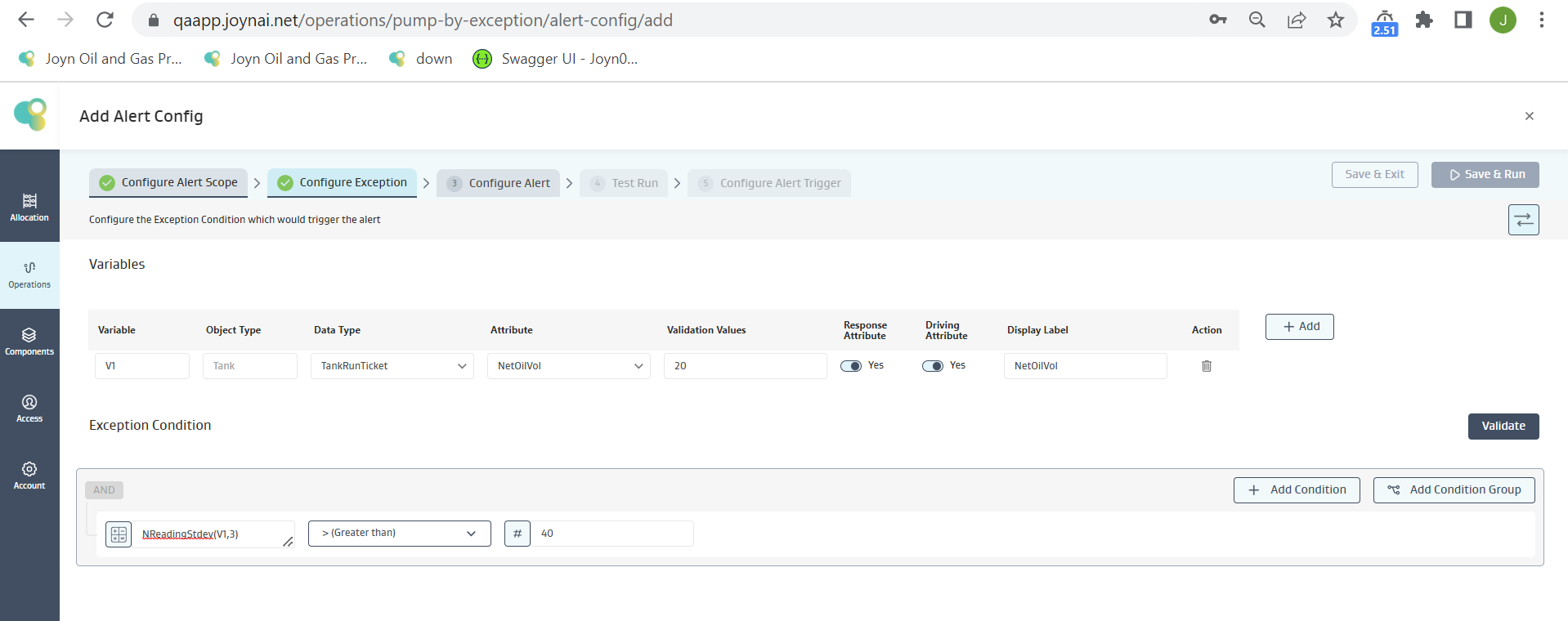
Task: Toggle the Driving Attribute switch
Action: click(x=933, y=366)
